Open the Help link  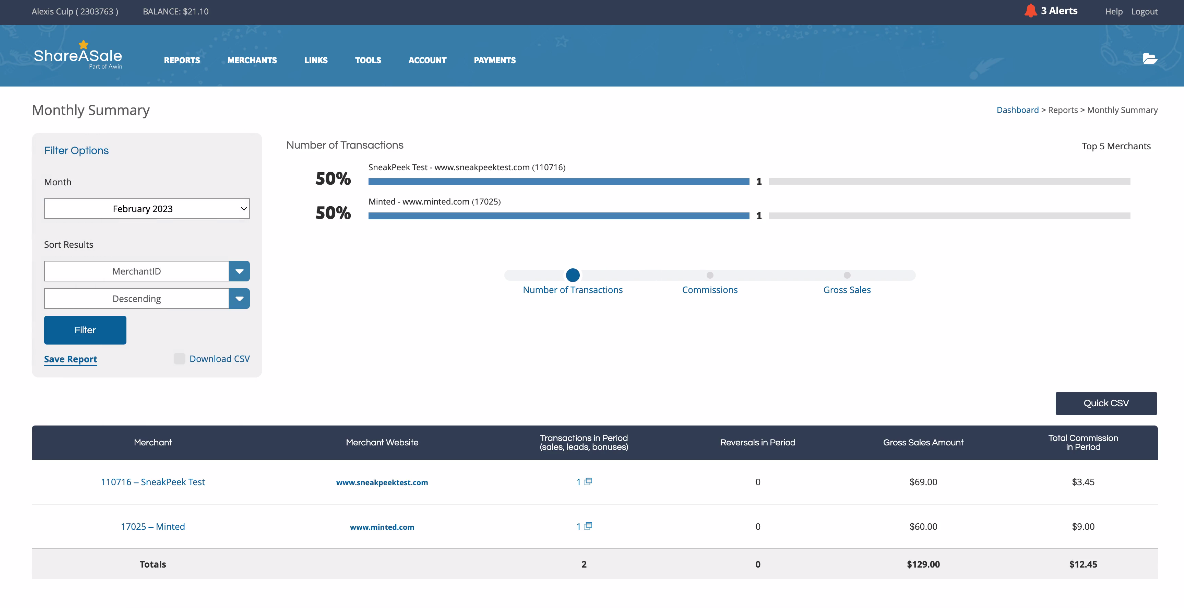click(x=1114, y=11)
